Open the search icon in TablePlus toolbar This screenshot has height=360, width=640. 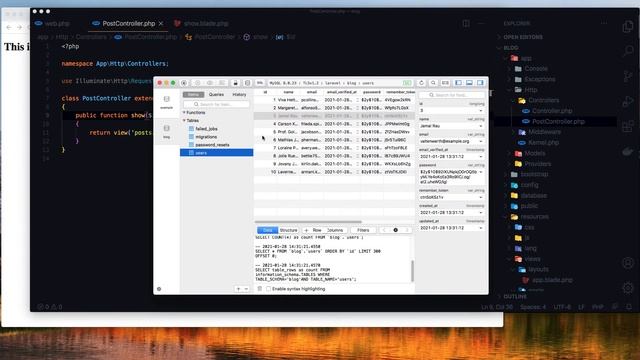click(x=433, y=83)
